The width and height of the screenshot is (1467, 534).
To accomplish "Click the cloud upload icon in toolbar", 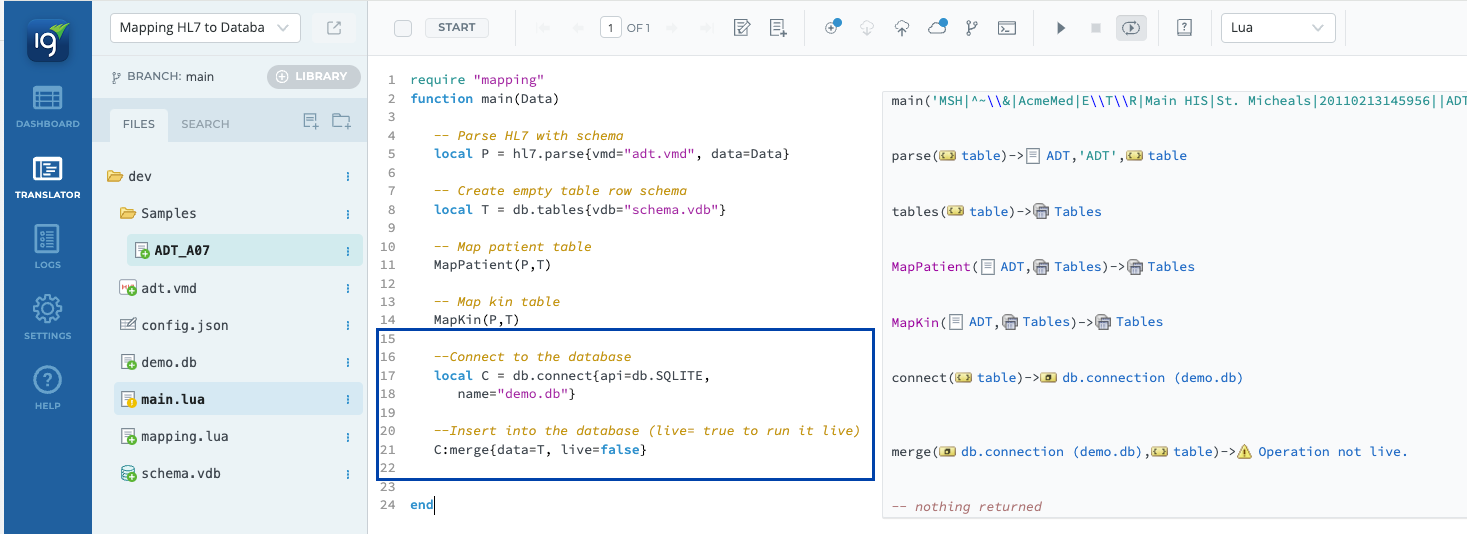I will [x=902, y=28].
